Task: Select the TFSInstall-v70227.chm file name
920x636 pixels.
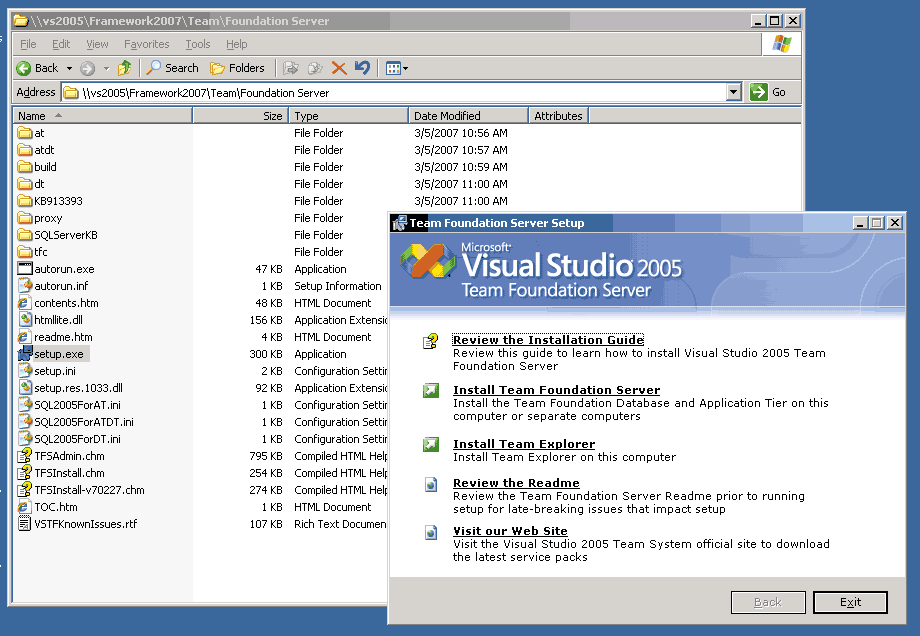Action: coord(89,490)
